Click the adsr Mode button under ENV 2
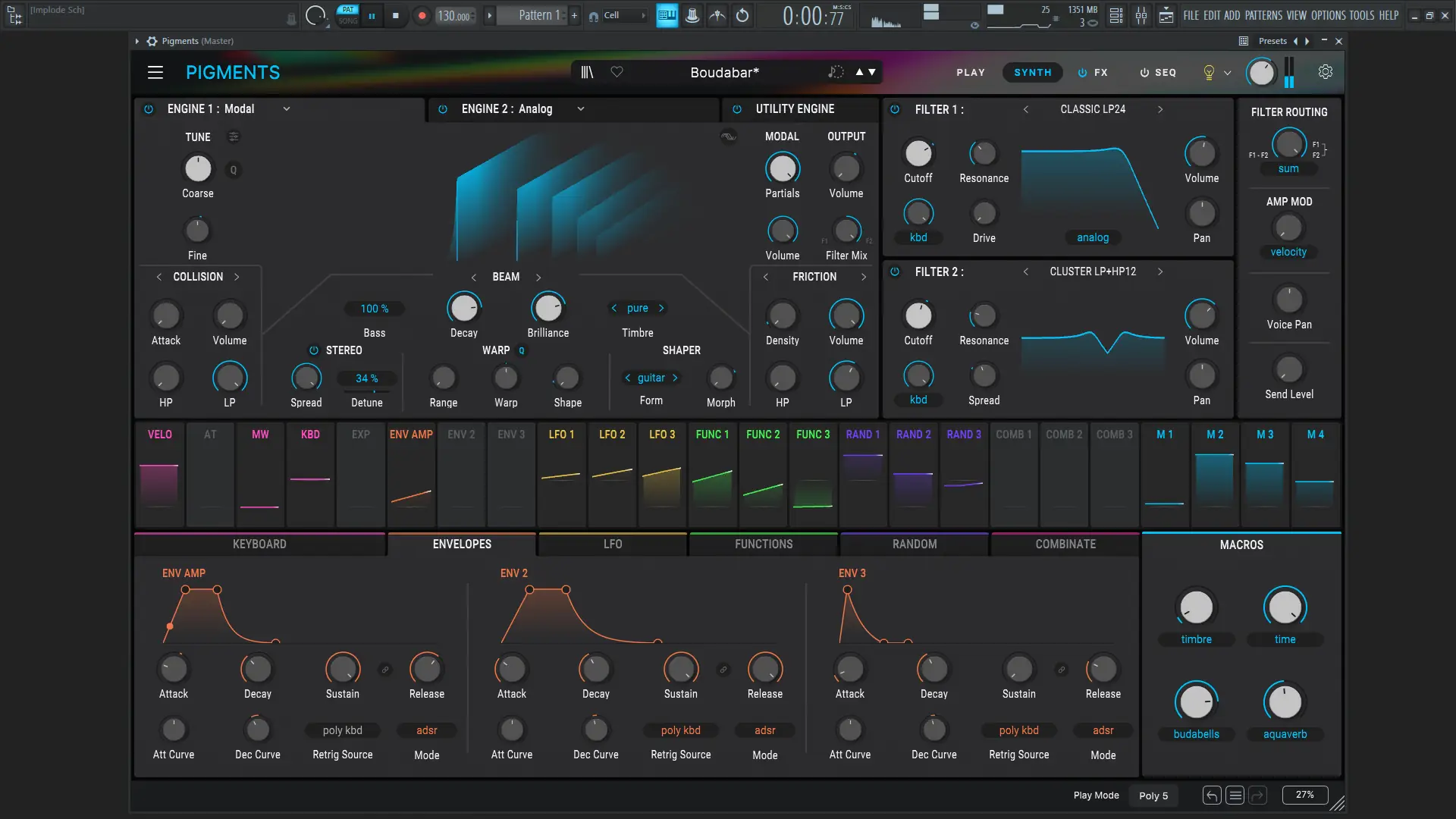The width and height of the screenshot is (1456, 819). coord(764,730)
